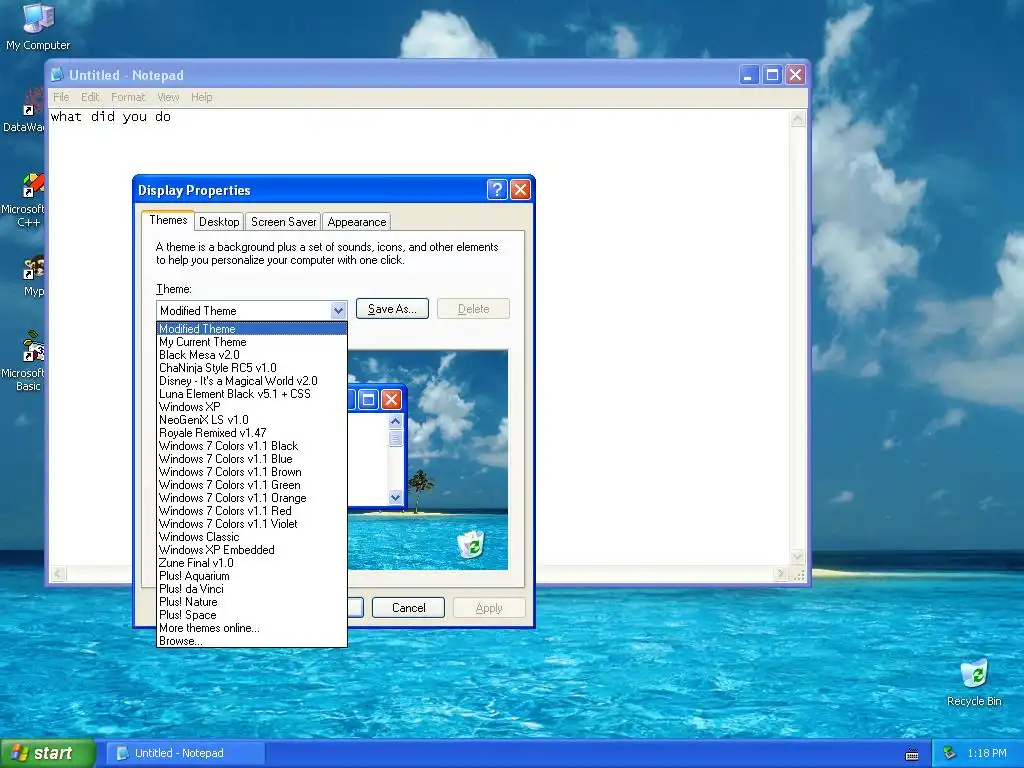Pick Windows 7 Colors v1.1 Blue
1024x768 pixels.
click(x=251, y=459)
